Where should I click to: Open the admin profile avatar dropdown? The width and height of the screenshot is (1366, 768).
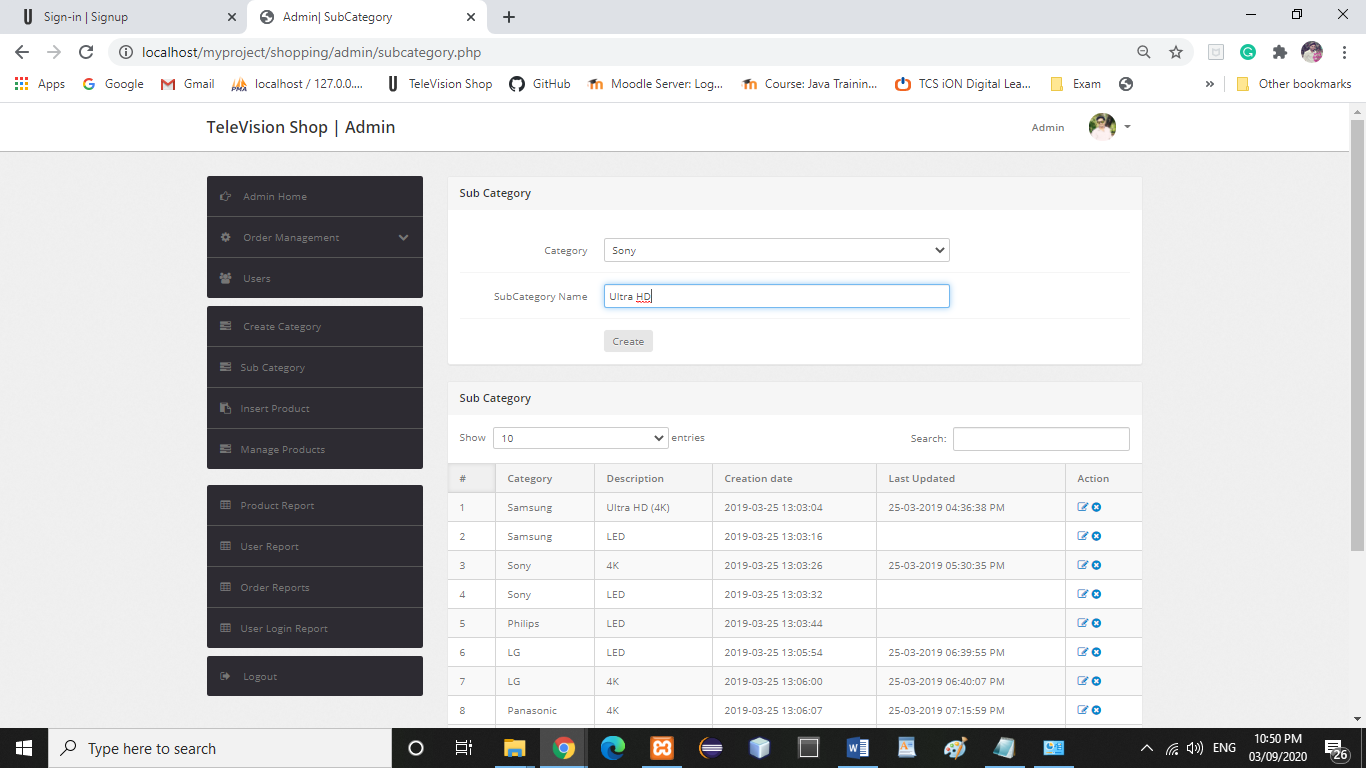tap(1109, 127)
